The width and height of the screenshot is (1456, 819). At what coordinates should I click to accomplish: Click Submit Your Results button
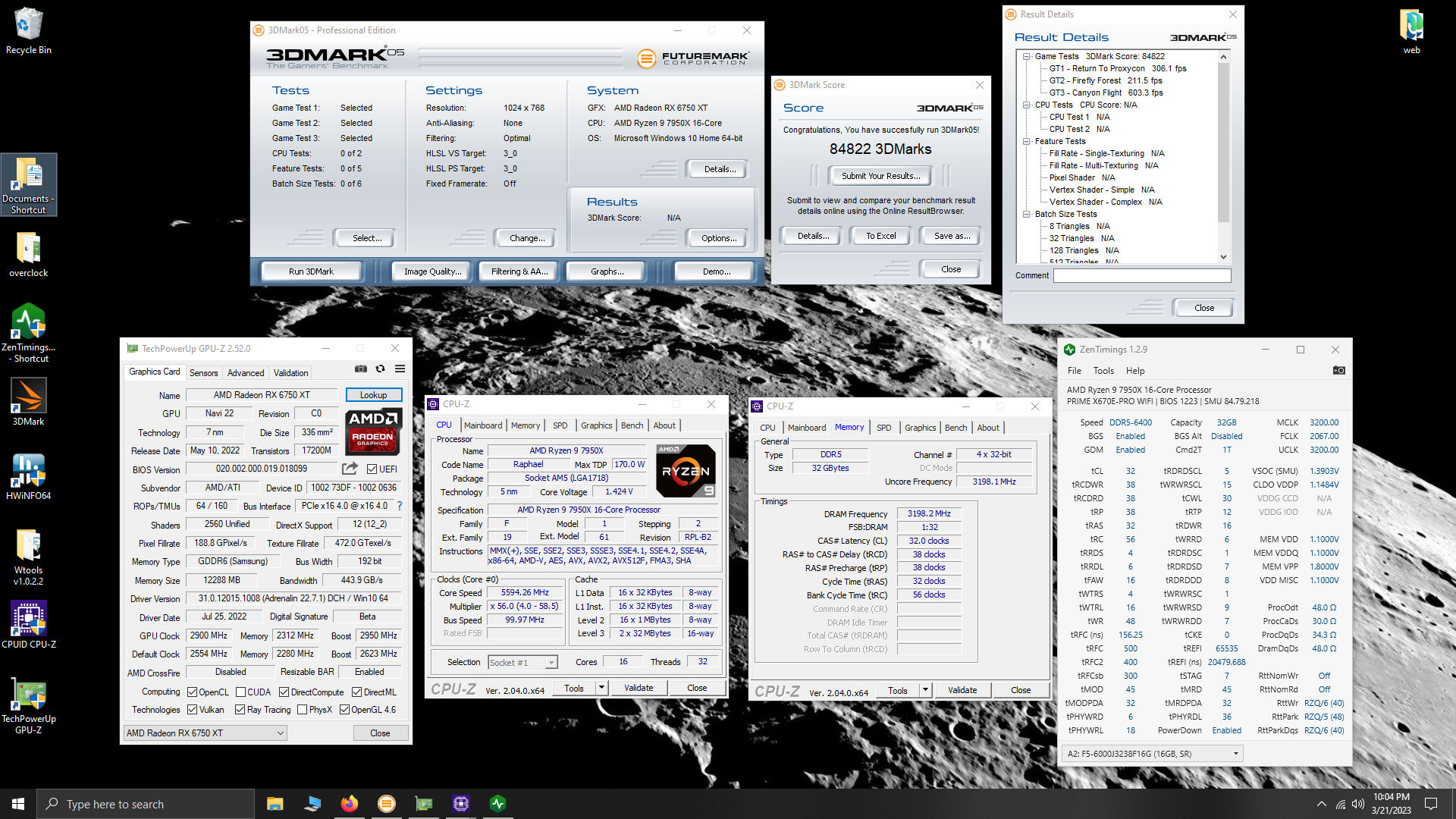click(880, 176)
